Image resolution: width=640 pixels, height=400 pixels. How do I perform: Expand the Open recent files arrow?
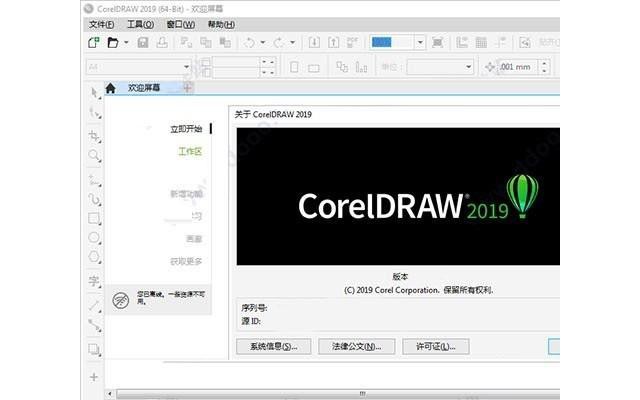[x=126, y=42]
